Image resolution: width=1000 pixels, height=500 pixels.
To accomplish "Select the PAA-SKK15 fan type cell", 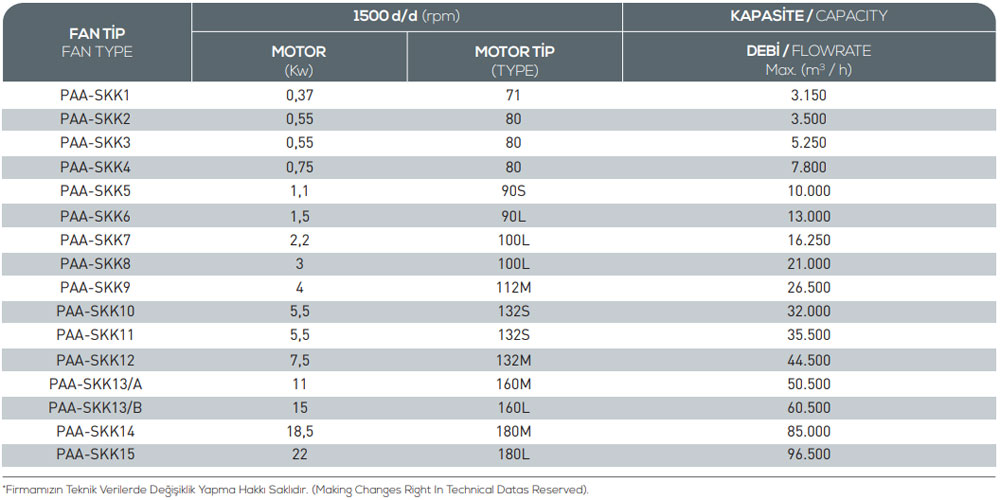I will click(x=95, y=455).
